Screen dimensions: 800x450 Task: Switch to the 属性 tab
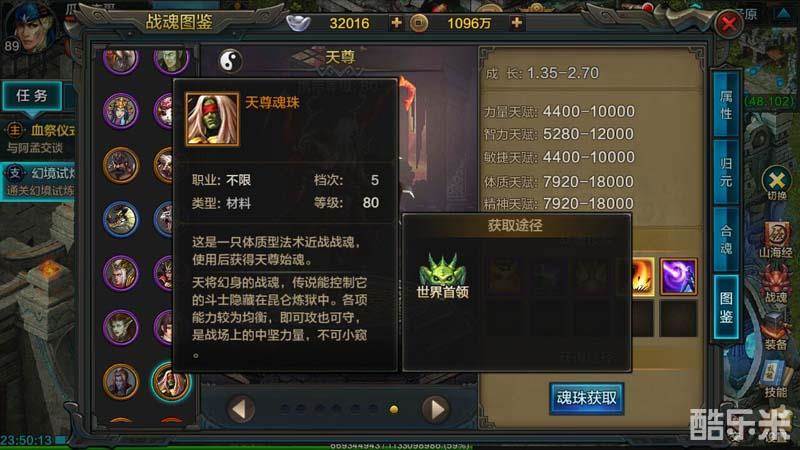[726, 105]
